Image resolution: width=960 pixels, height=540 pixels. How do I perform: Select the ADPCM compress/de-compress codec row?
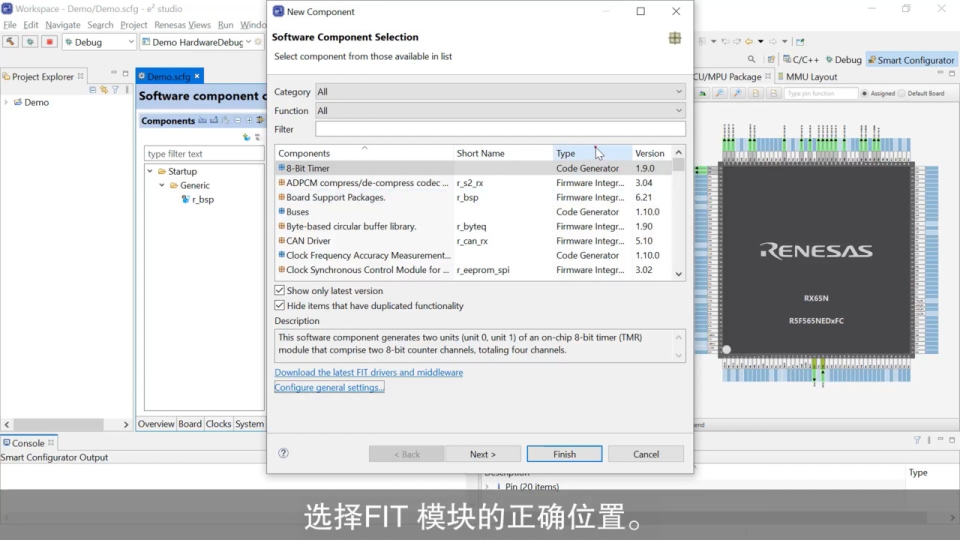(473, 183)
